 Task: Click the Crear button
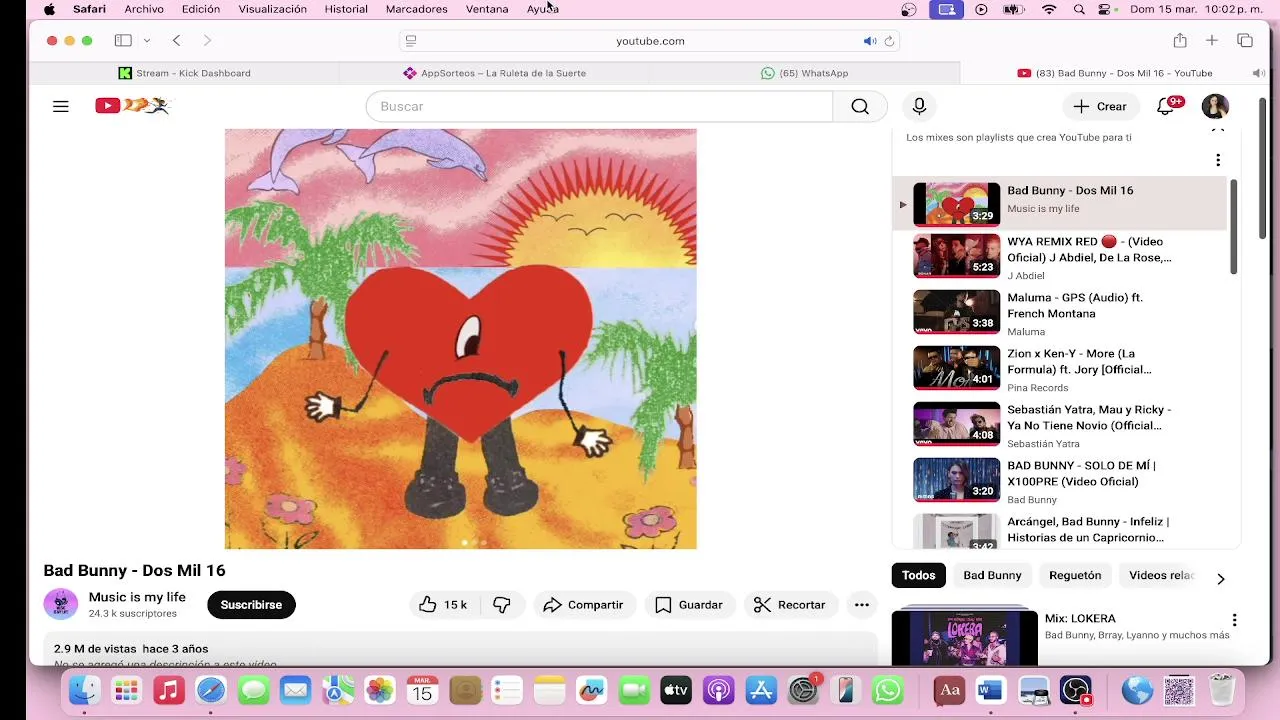pyautogui.click(x=1100, y=106)
